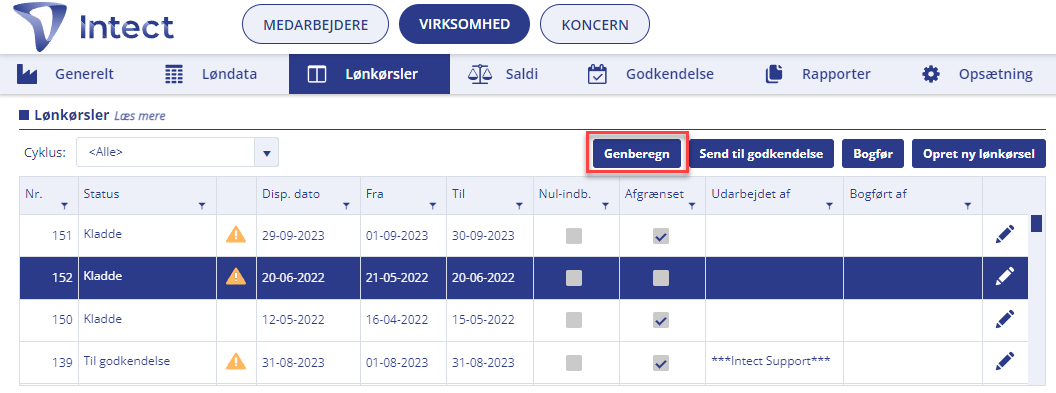Click the Godkendelse calendar-check icon

pyautogui.click(x=597, y=74)
